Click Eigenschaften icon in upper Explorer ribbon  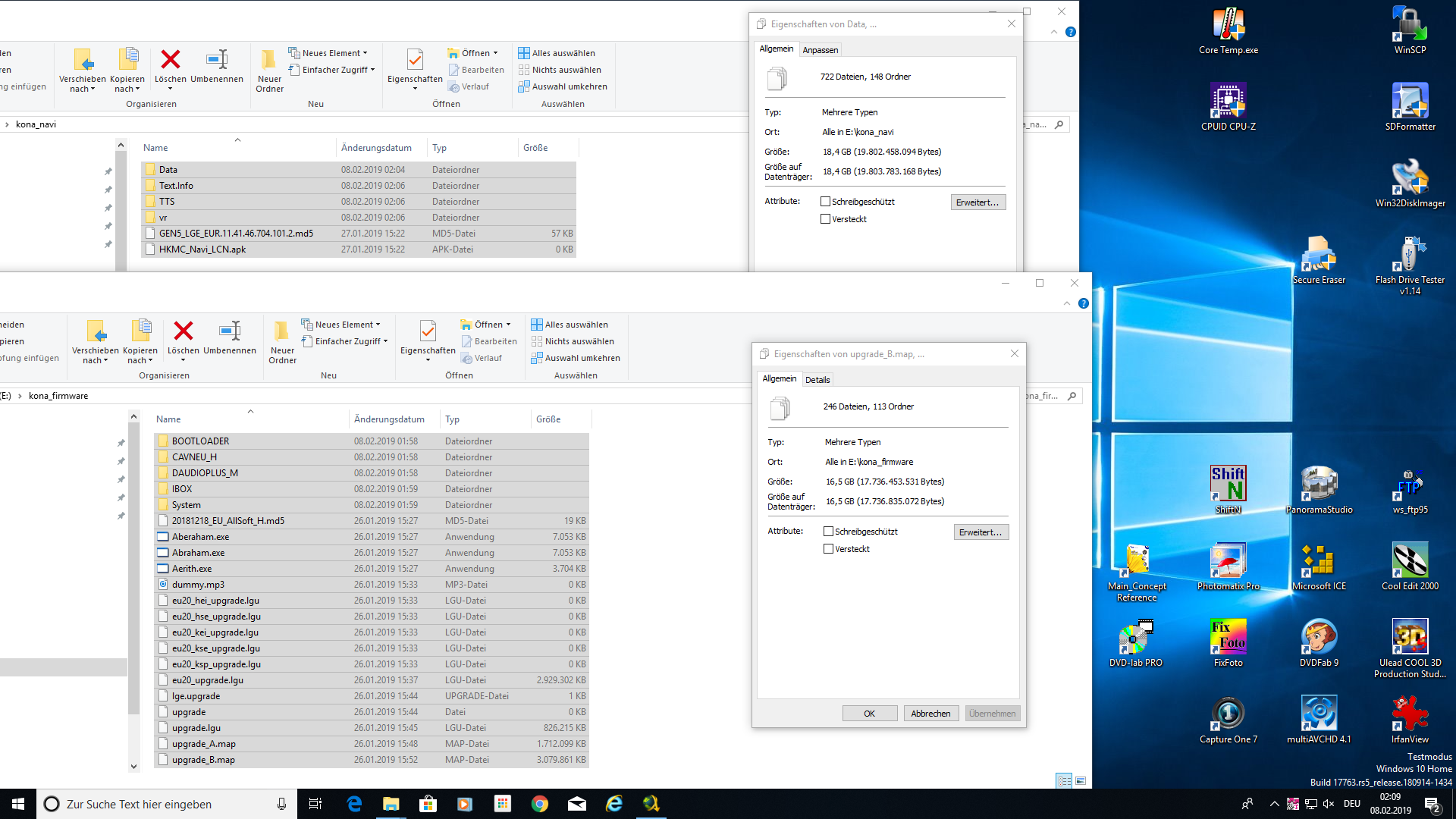coord(415,61)
